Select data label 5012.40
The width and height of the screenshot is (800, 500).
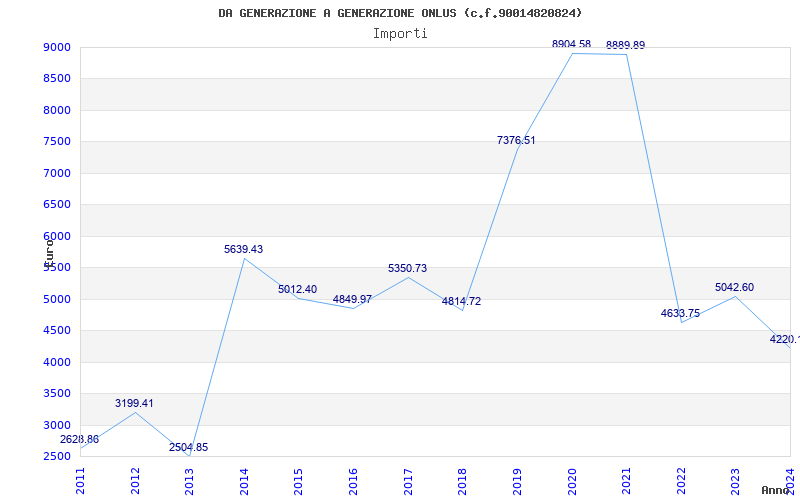coord(297,289)
